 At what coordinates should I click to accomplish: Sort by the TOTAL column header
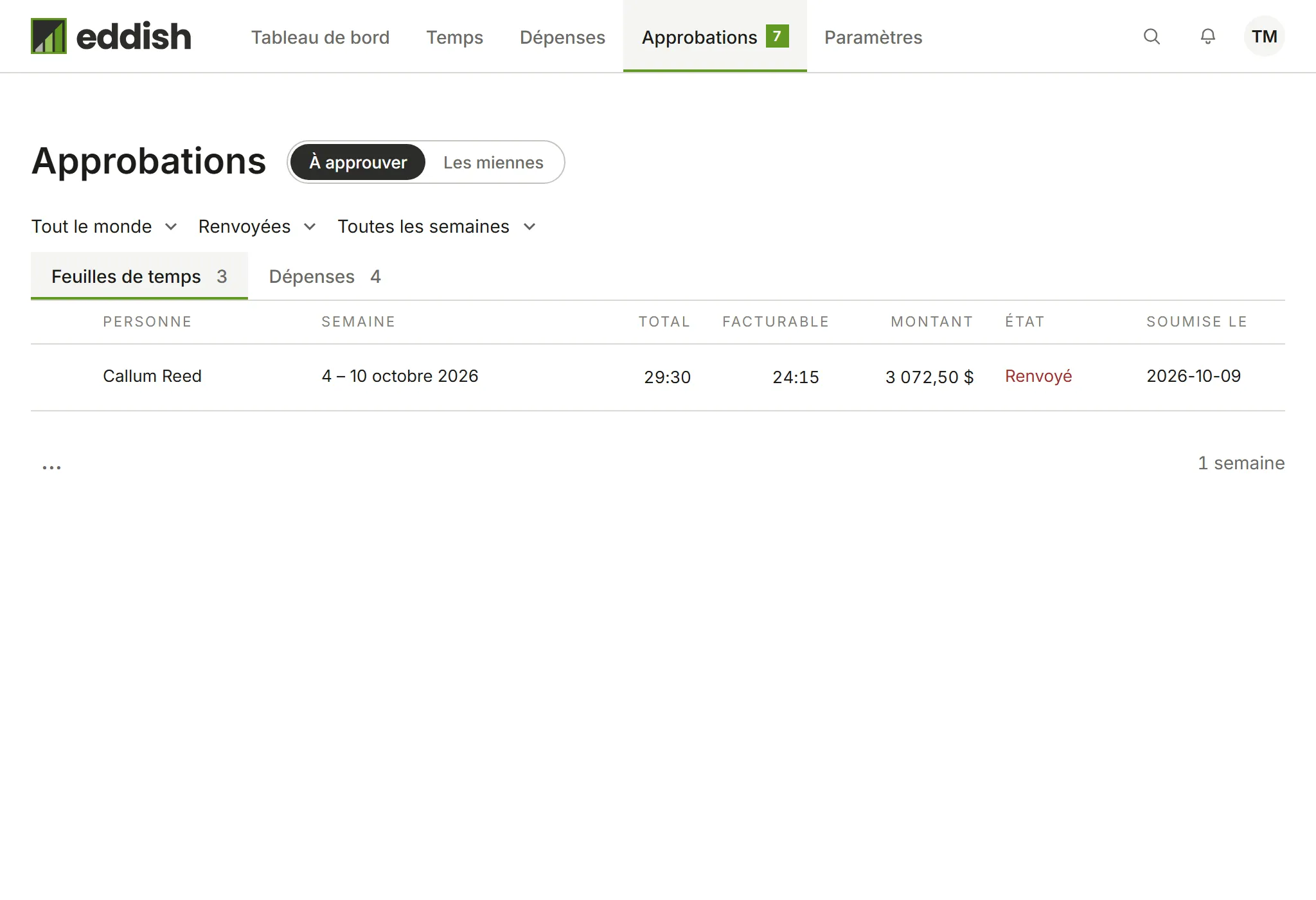[664, 321]
